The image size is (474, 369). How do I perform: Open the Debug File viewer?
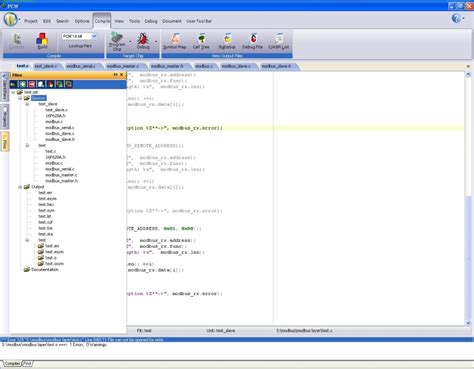pos(253,41)
